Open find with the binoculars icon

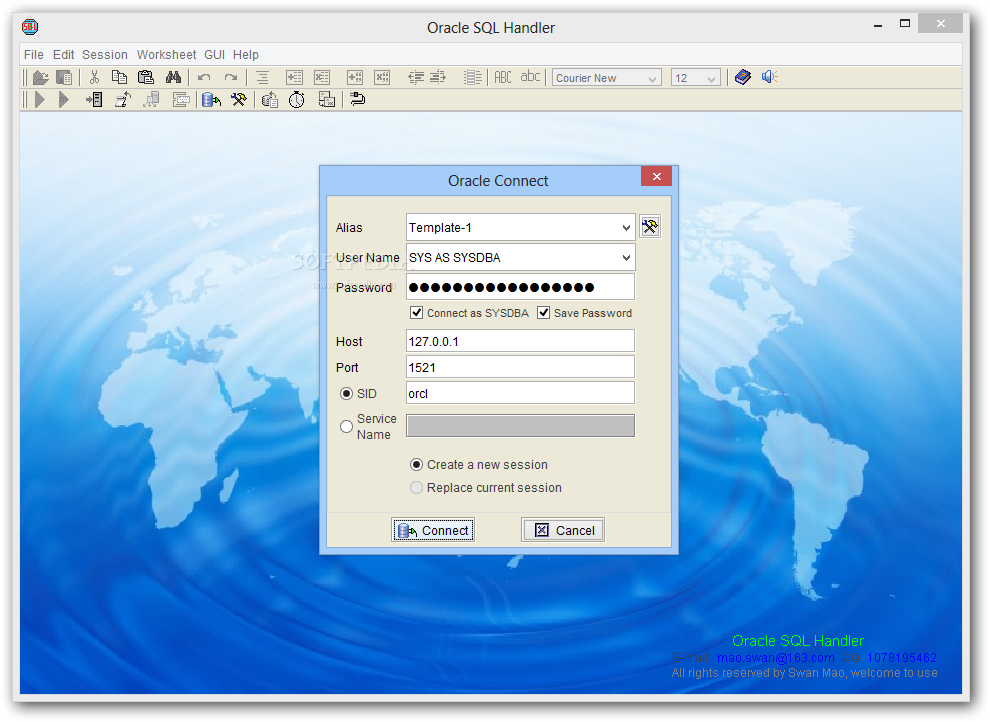pos(173,77)
